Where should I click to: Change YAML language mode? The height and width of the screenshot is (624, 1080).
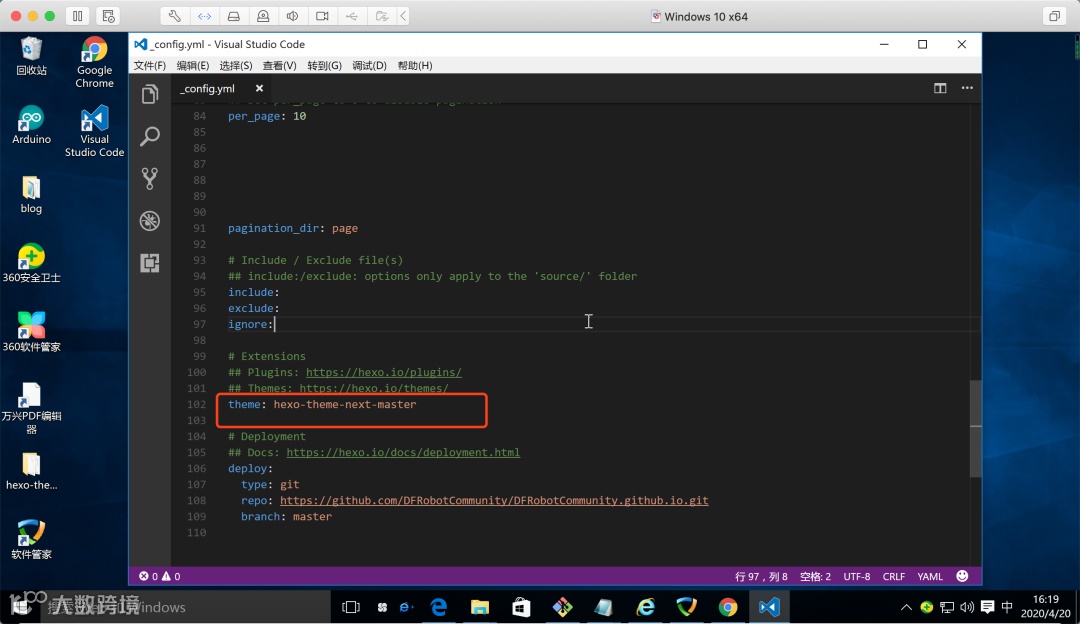pos(930,576)
